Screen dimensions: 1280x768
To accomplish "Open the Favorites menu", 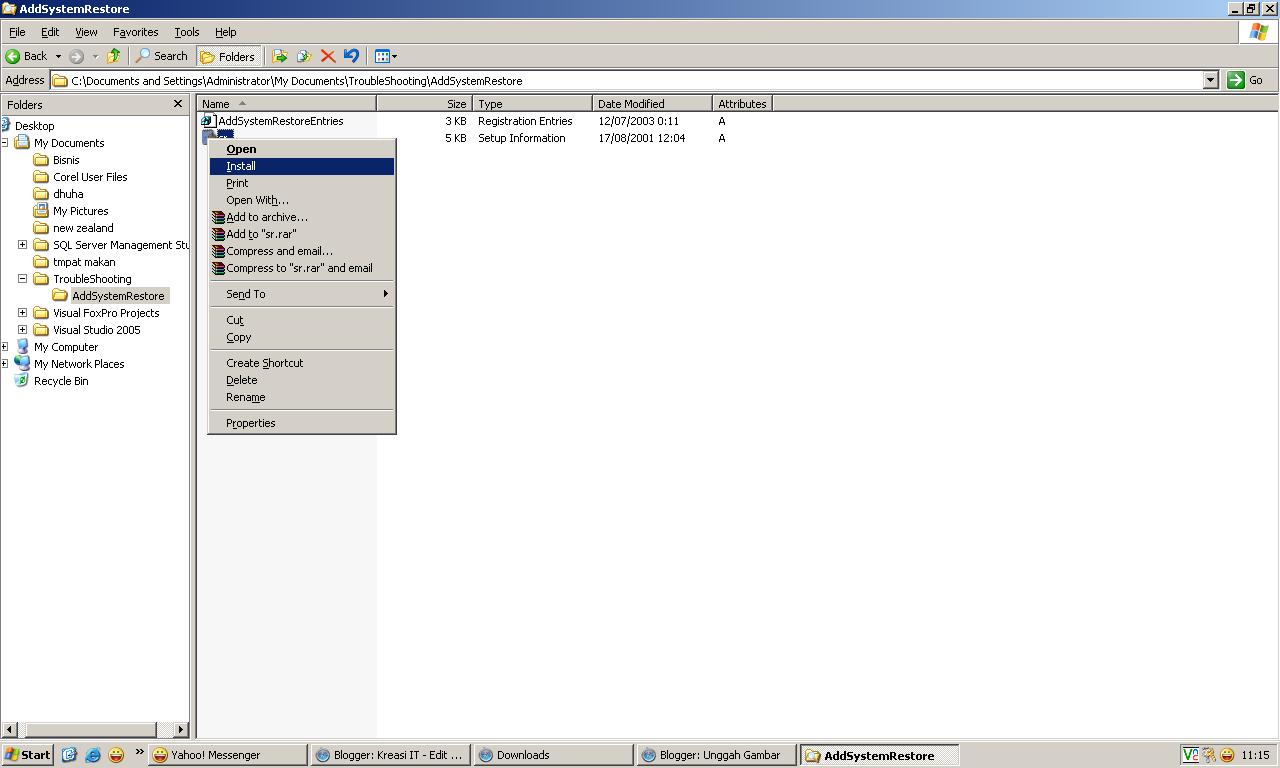I will (x=136, y=32).
